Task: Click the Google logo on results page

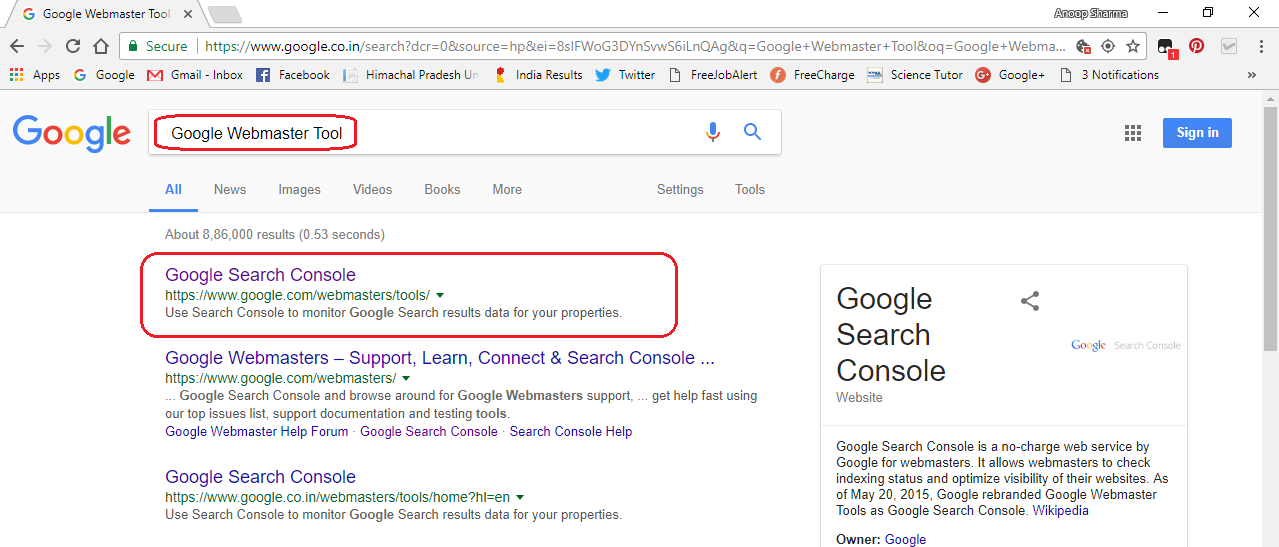Action: (x=72, y=133)
